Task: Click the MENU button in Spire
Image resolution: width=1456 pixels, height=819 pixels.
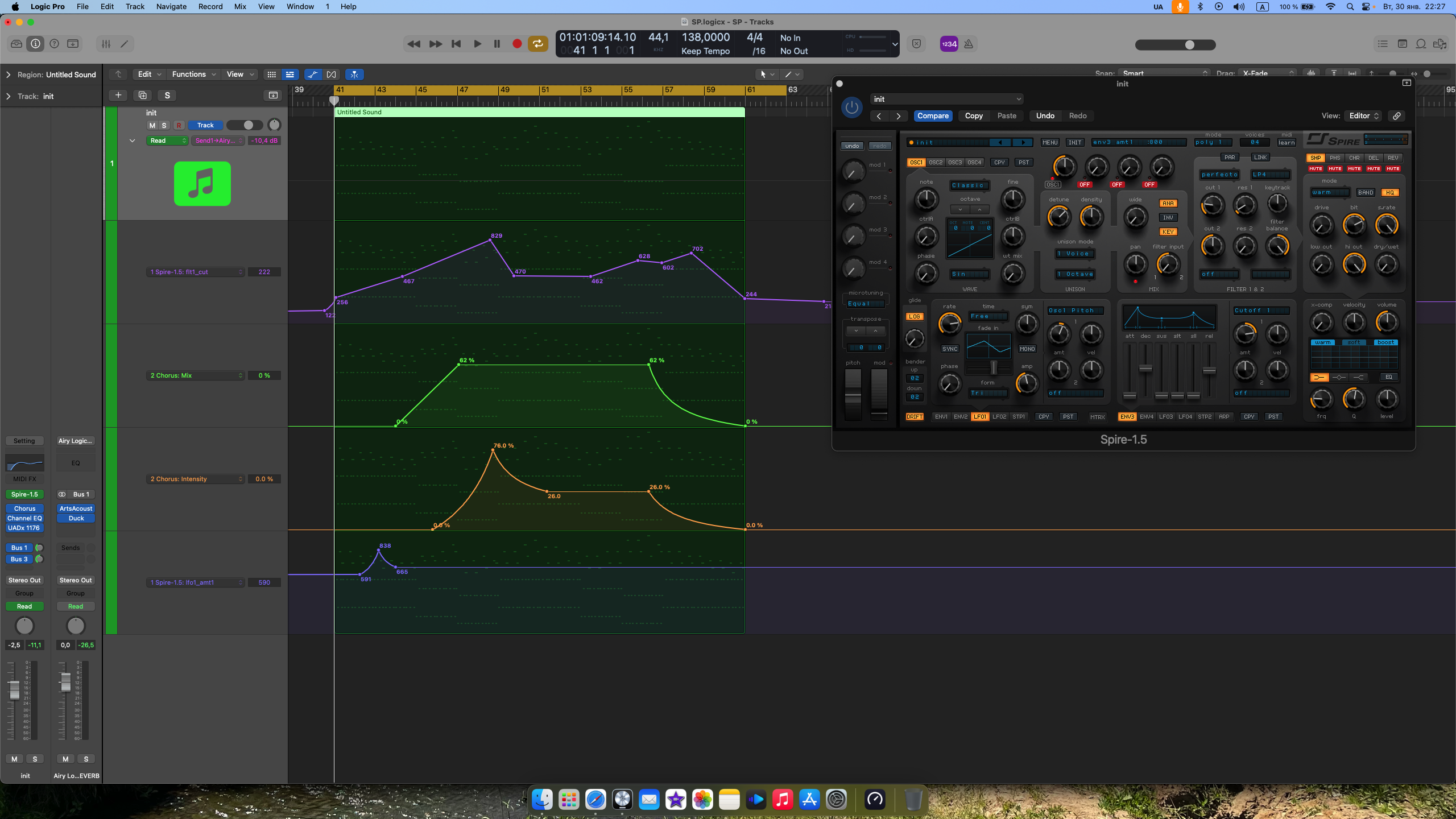Action: 1050,143
